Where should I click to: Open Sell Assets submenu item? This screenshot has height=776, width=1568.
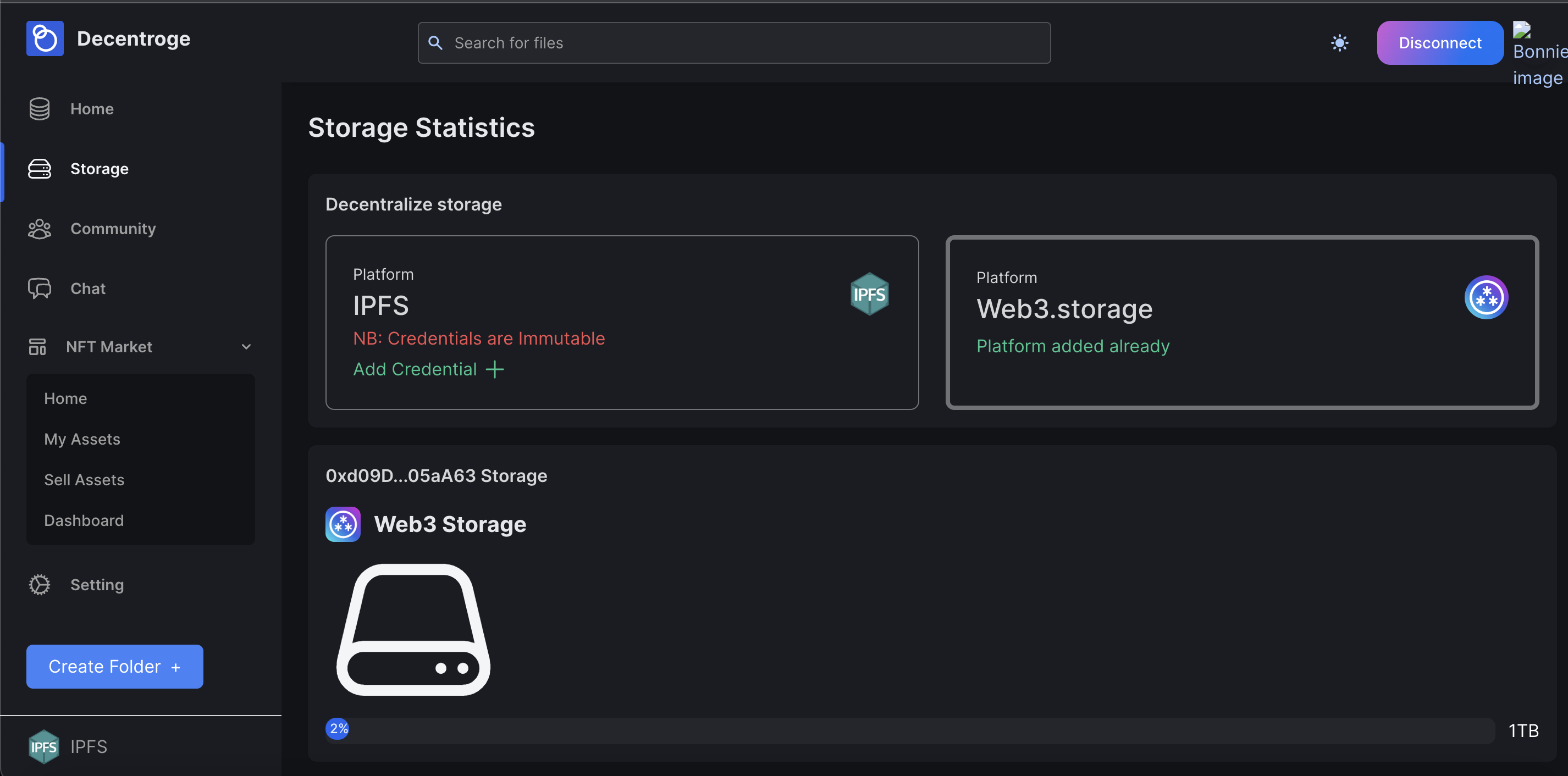(x=84, y=480)
